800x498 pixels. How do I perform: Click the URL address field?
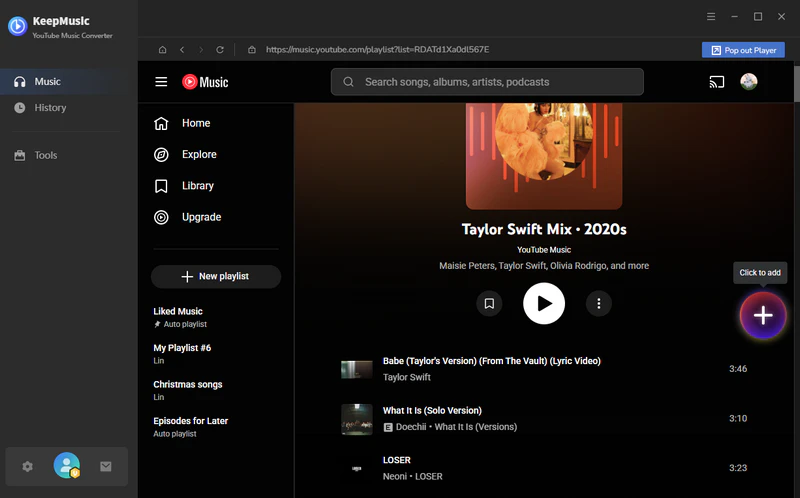pyautogui.click(x=378, y=49)
